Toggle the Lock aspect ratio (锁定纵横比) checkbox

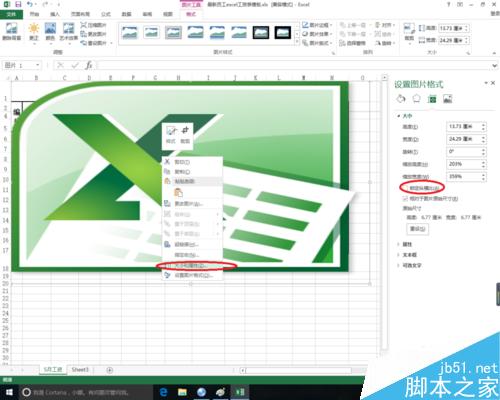pyautogui.click(x=405, y=188)
